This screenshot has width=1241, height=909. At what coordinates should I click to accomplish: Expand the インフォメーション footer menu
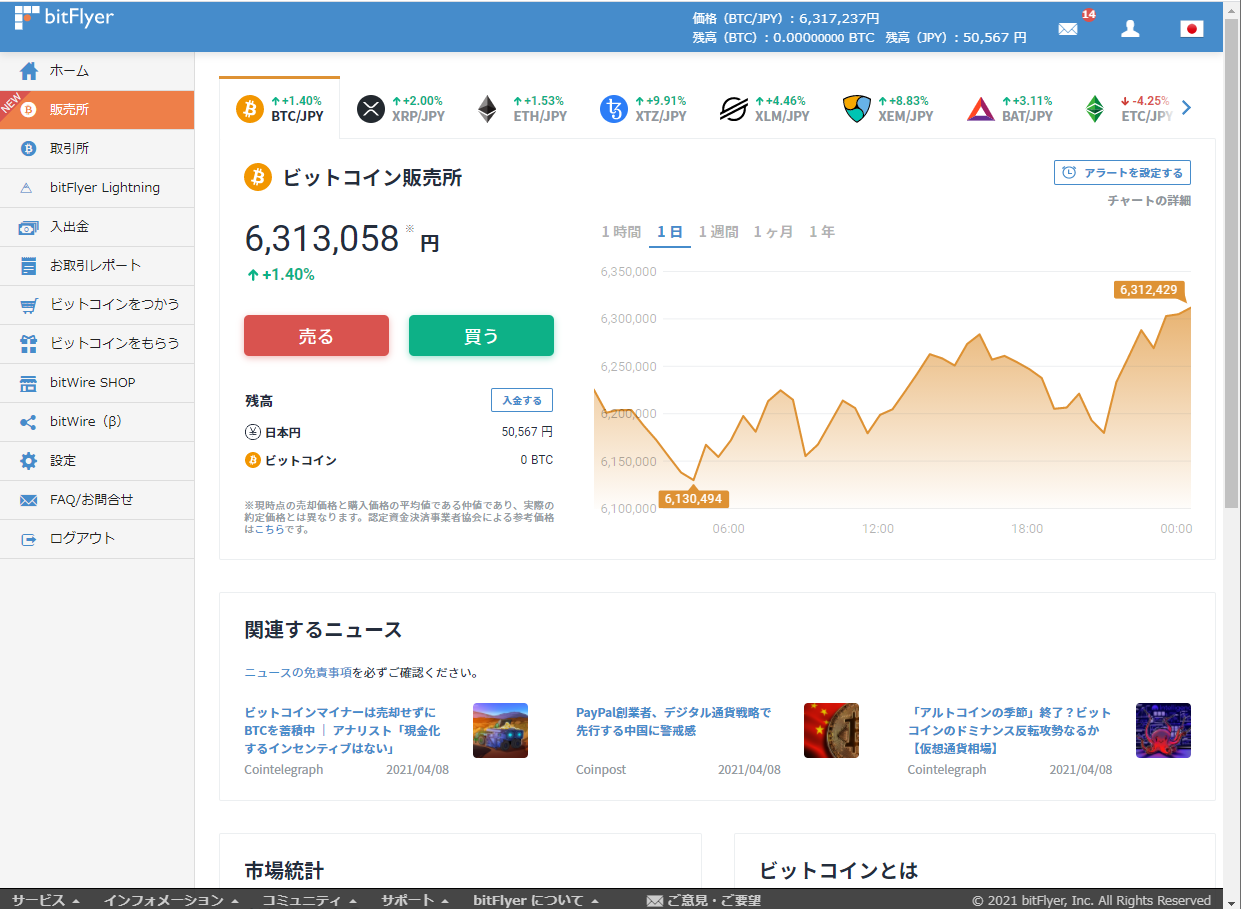pos(172,900)
